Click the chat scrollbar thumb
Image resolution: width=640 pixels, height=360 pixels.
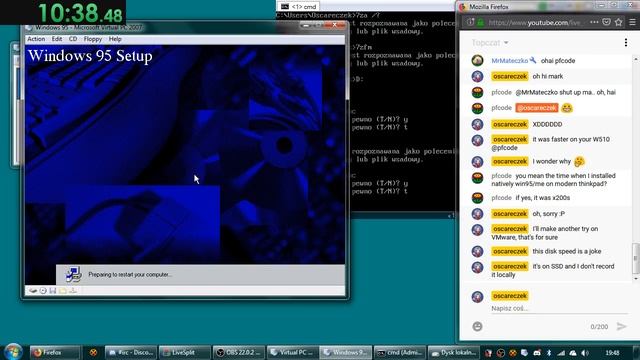click(636, 258)
